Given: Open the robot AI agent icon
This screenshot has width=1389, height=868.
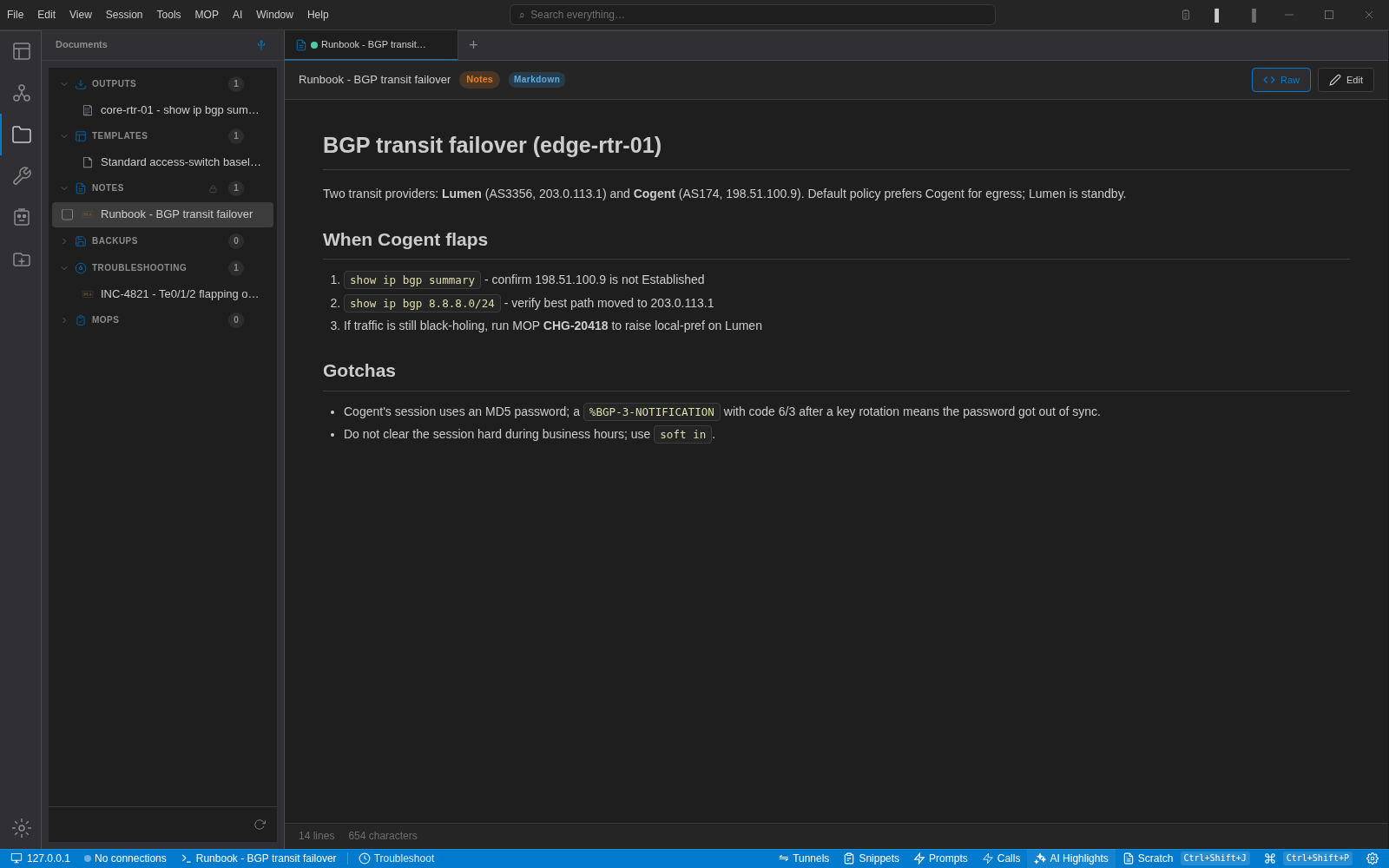Looking at the screenshot, I should point(22,217).
